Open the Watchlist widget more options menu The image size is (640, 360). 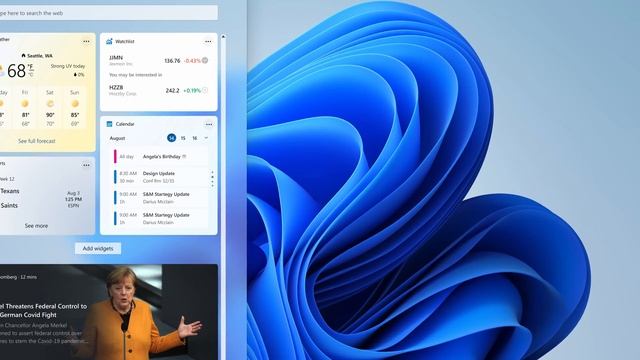tap(208, 42)
